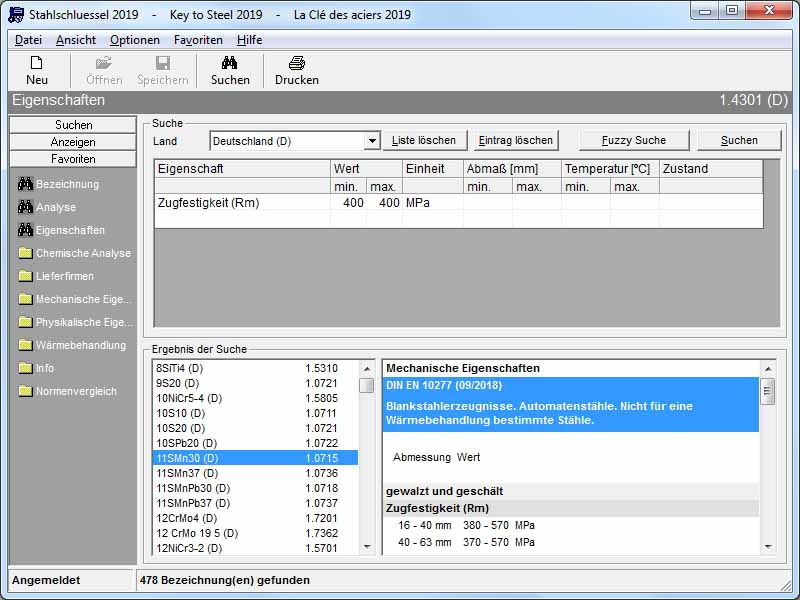This screenshot has height=600, width=800.
Task: Click the results list scrollbar thumb
Action: (367, 385)
